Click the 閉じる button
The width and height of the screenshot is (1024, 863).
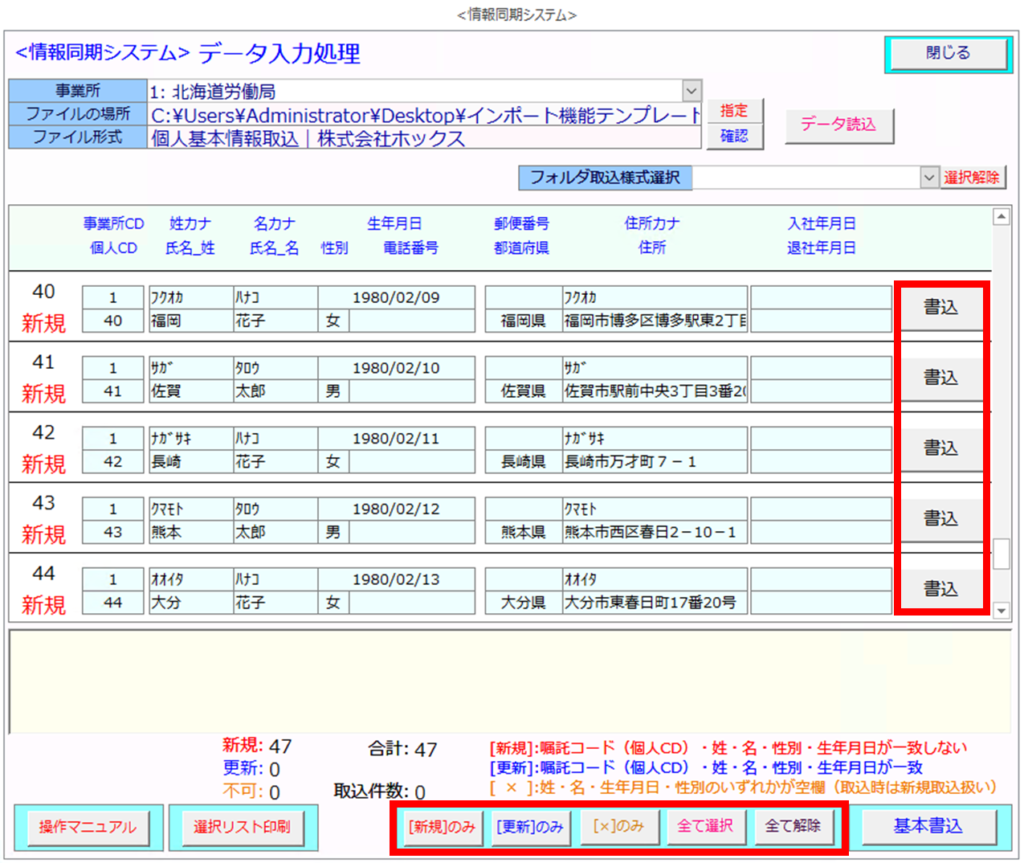pyautogui.click(x=947, y=54)
